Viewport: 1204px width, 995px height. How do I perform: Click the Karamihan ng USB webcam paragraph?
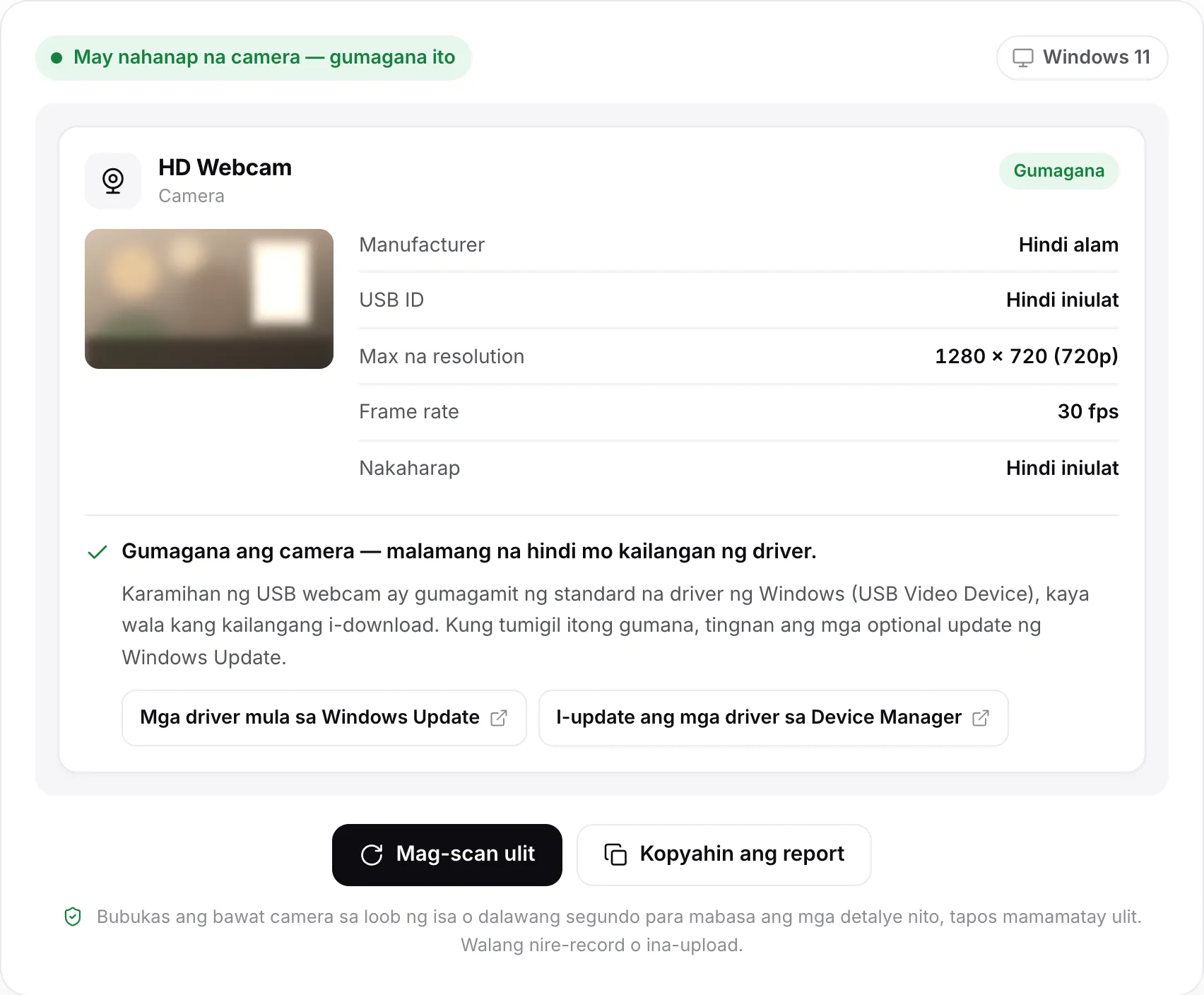[x=606, y=625]
